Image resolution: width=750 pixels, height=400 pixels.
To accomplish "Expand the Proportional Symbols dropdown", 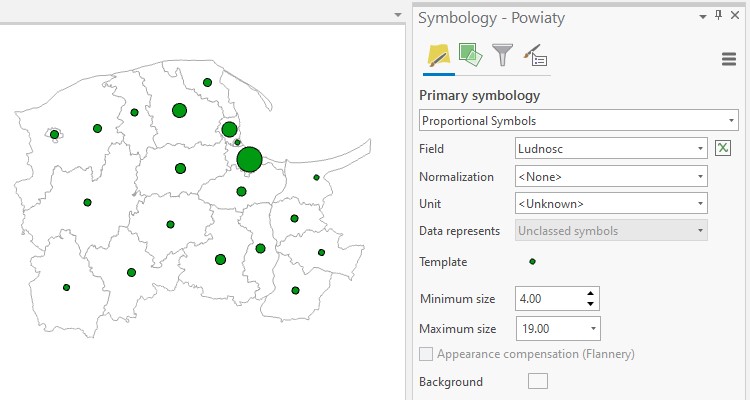I will tap(732, 121).
